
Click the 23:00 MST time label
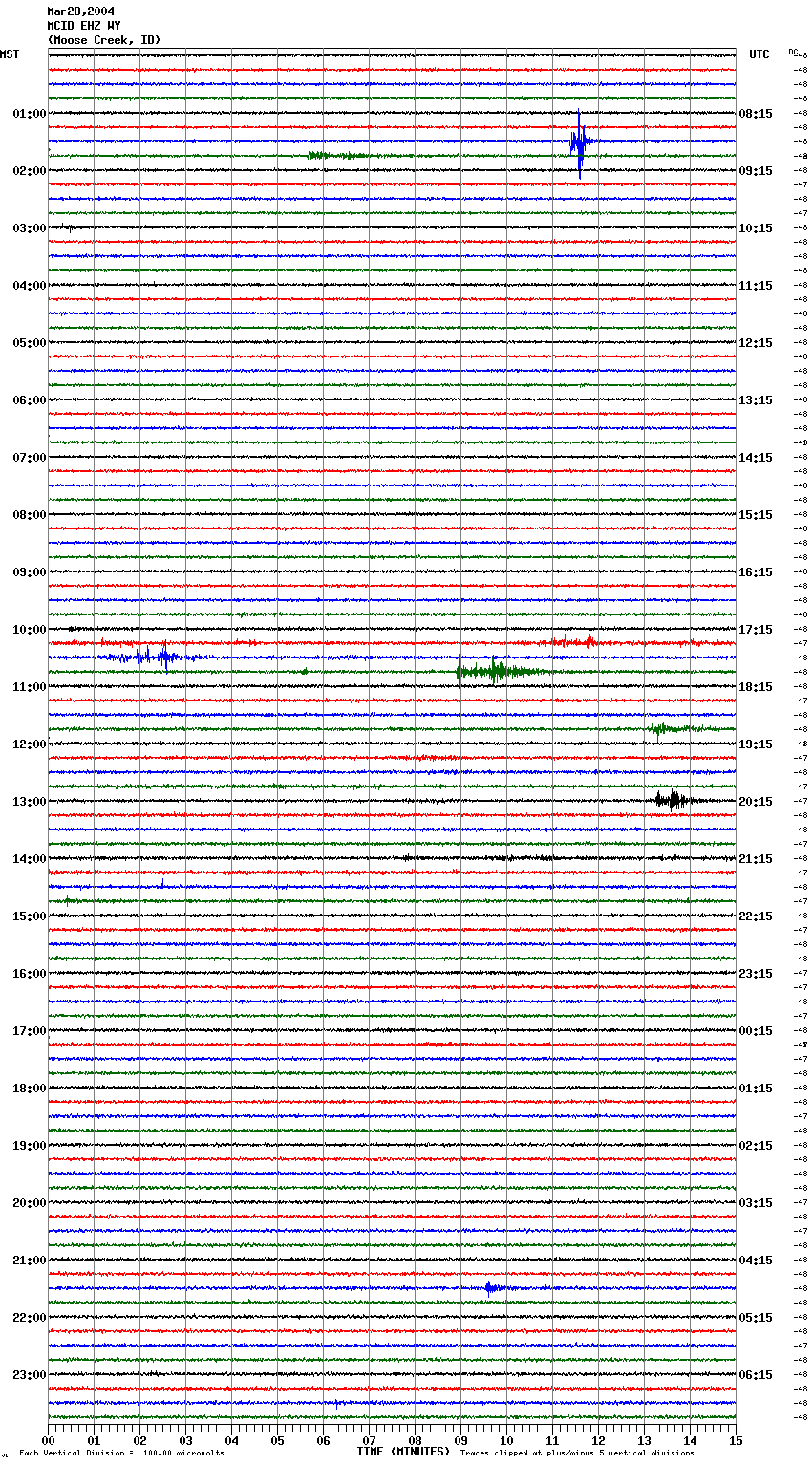coord(30,1375)
